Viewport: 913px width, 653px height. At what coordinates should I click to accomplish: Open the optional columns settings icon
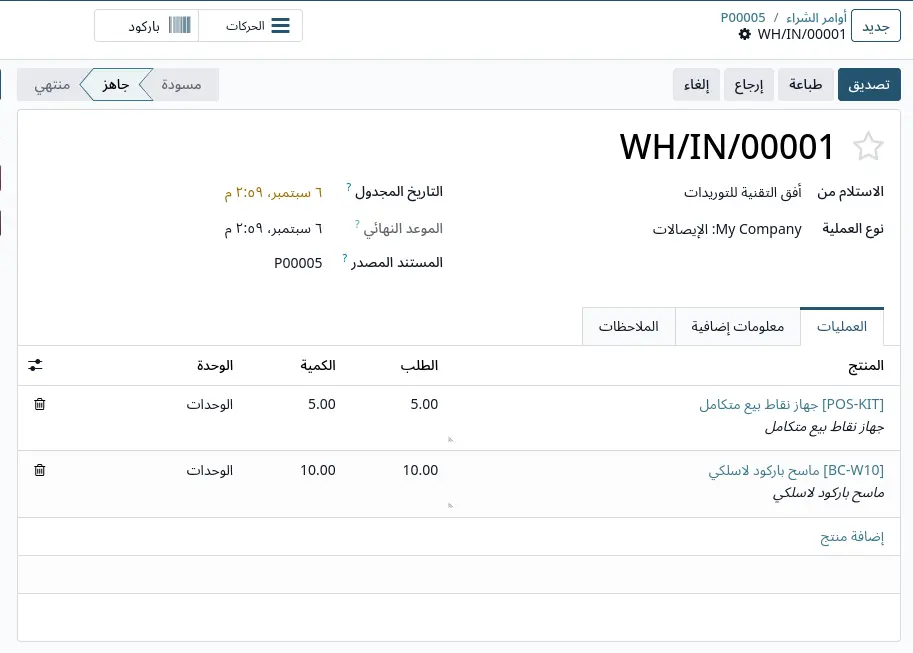point(36,365)
